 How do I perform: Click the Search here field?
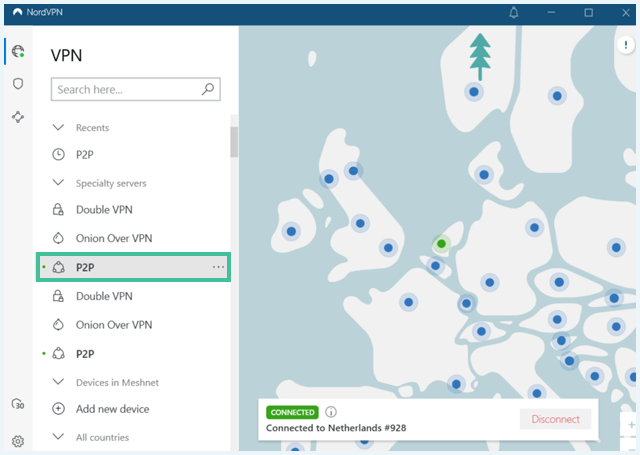136,89
